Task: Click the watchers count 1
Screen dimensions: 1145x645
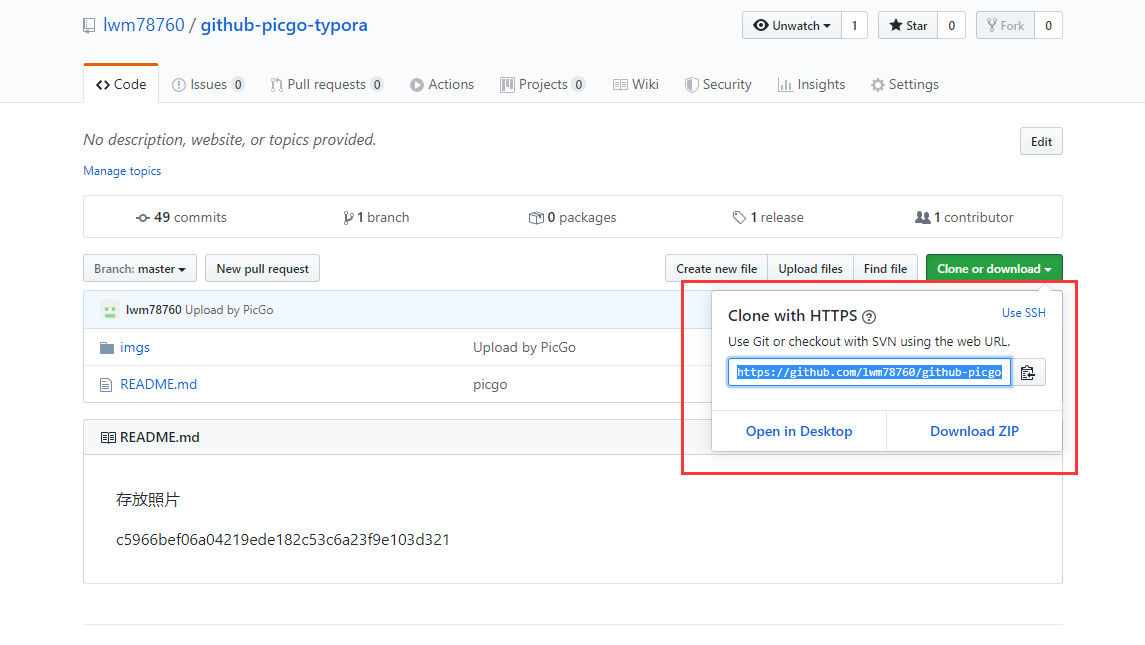Action: 854,26
